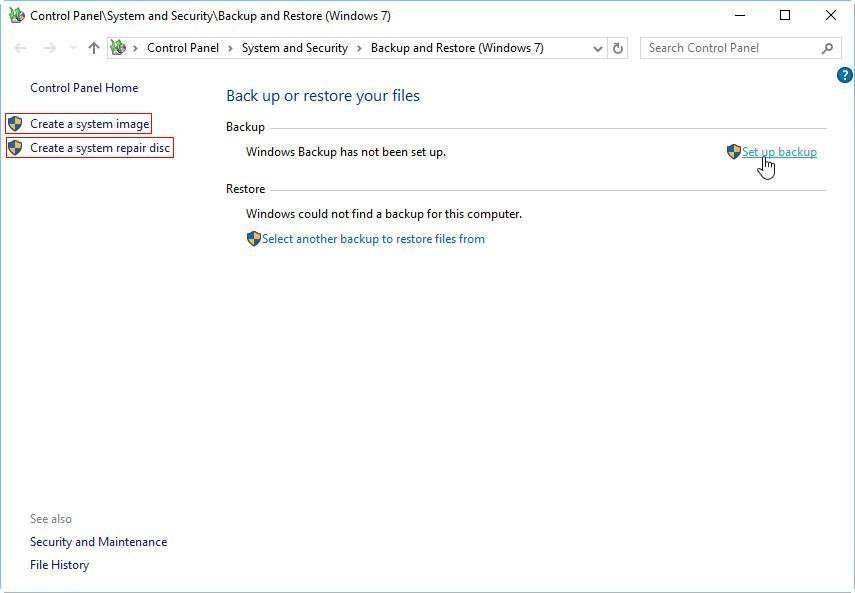
Task: Focus the Search Control Panel field
Action: [740, 48]
